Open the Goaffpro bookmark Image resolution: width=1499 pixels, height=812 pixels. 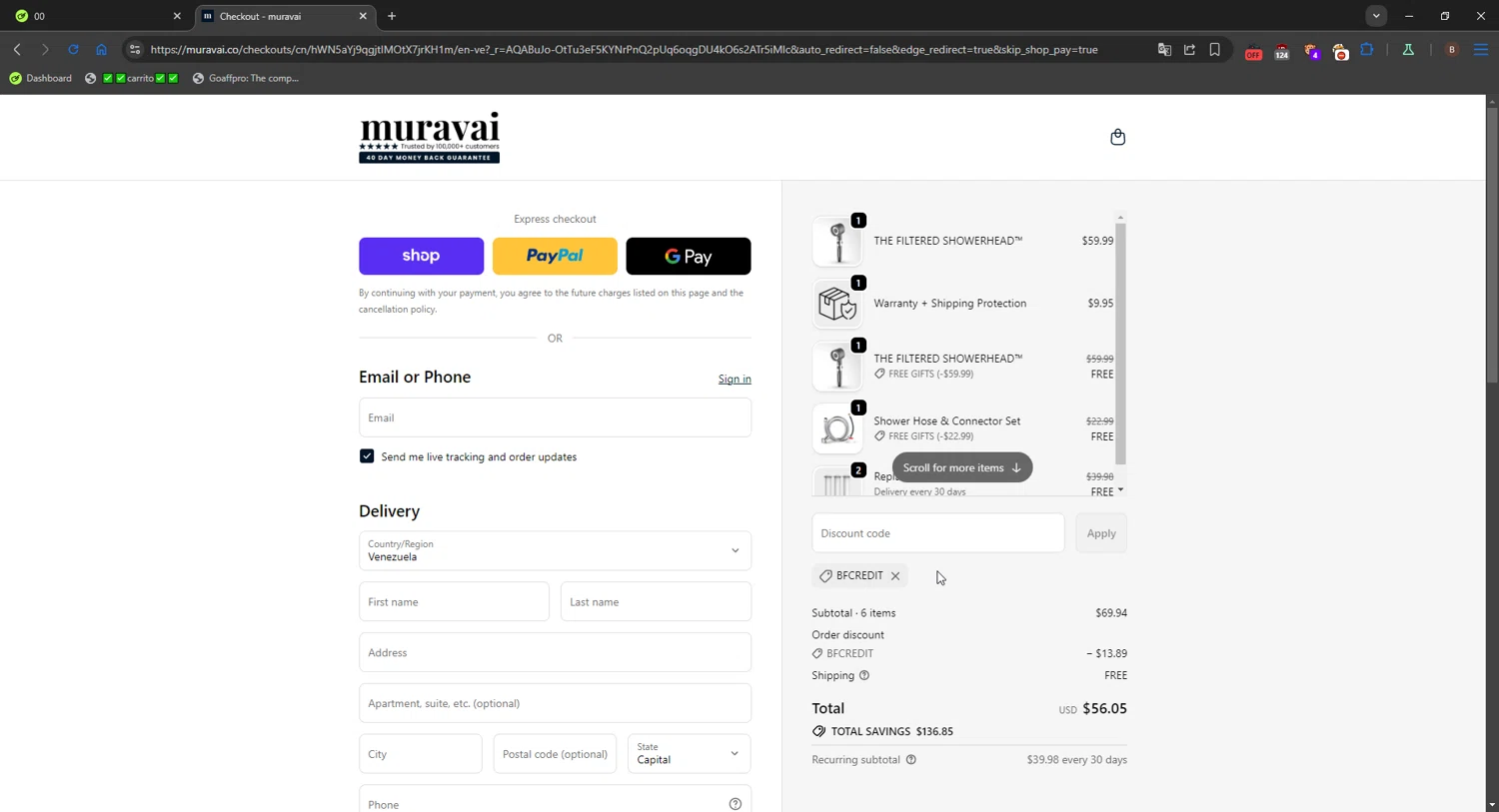point(246,78)
